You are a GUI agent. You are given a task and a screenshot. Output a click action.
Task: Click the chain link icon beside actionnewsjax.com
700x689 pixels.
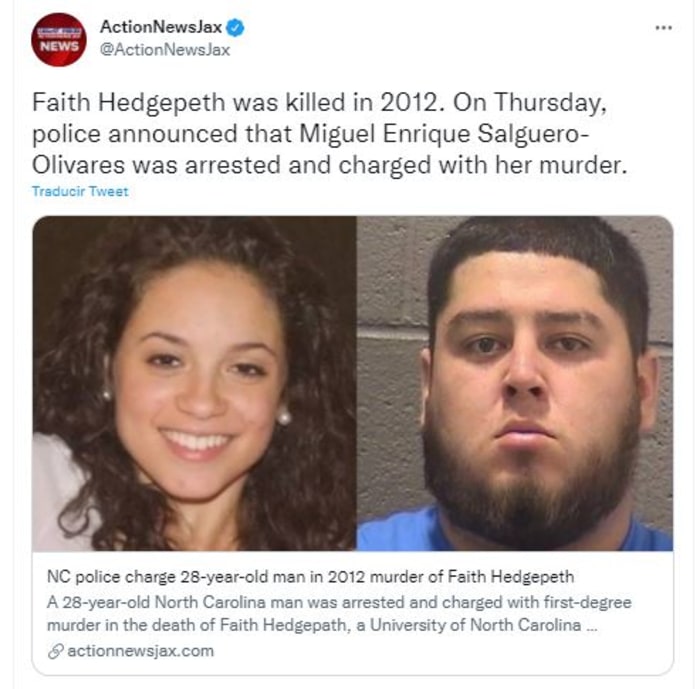55,651
